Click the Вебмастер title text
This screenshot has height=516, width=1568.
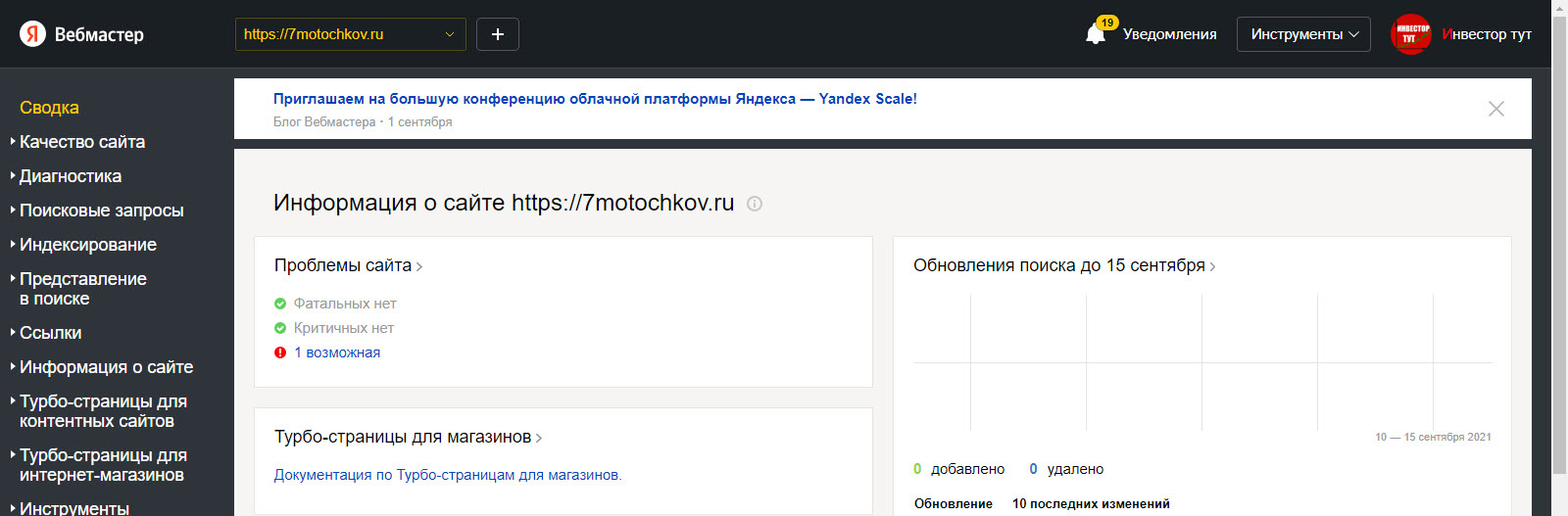[99, 34]
